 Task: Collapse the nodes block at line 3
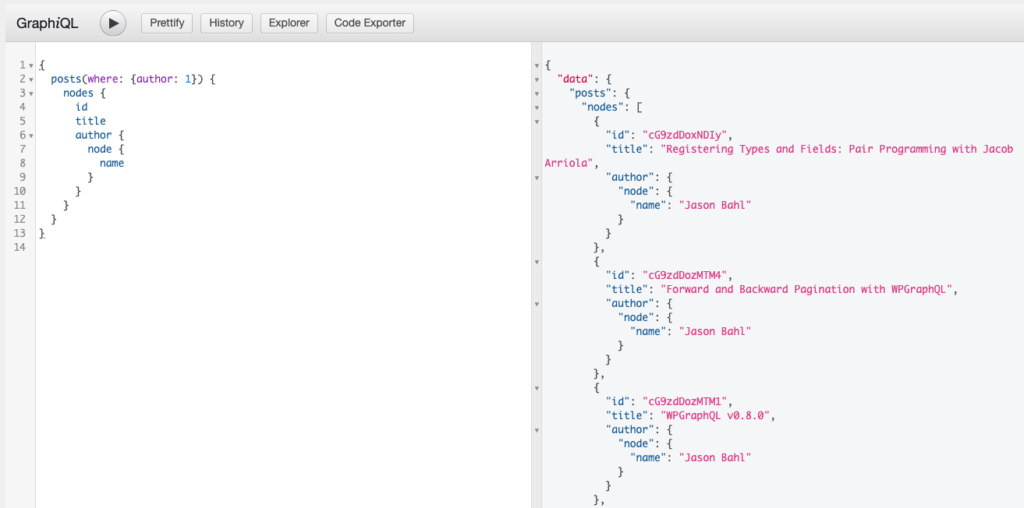31,93
